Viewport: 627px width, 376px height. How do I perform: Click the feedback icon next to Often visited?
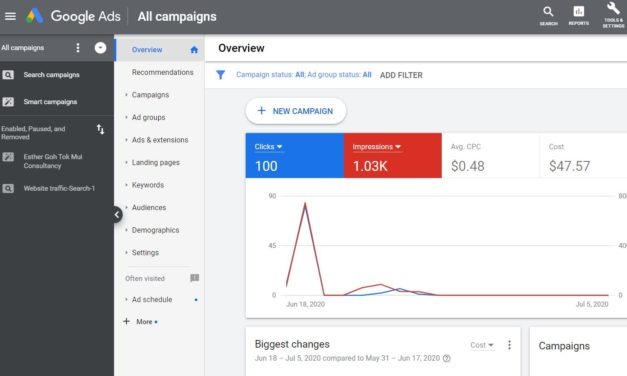[194, 278]
